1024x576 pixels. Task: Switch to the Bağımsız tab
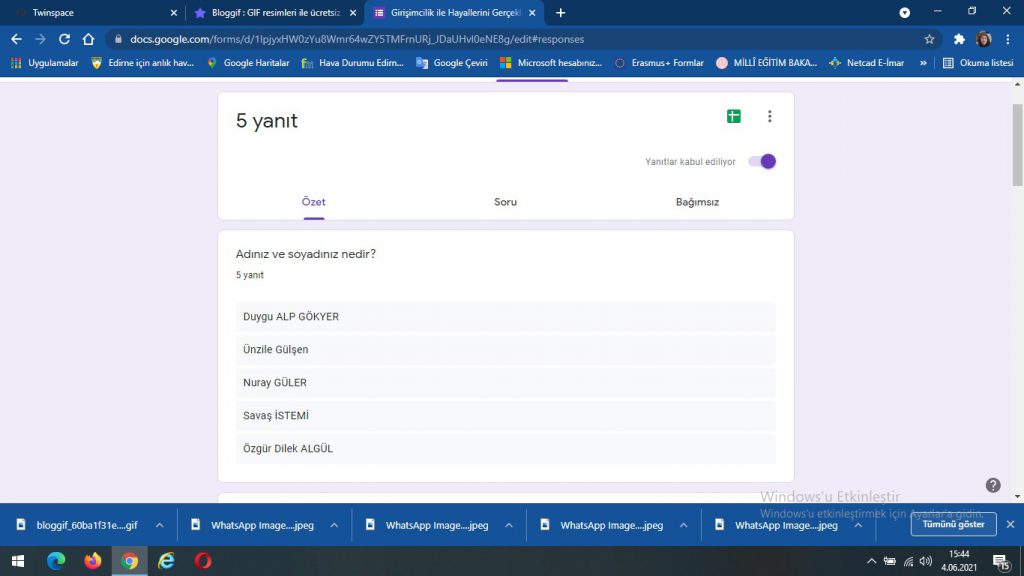click(696, 201)
